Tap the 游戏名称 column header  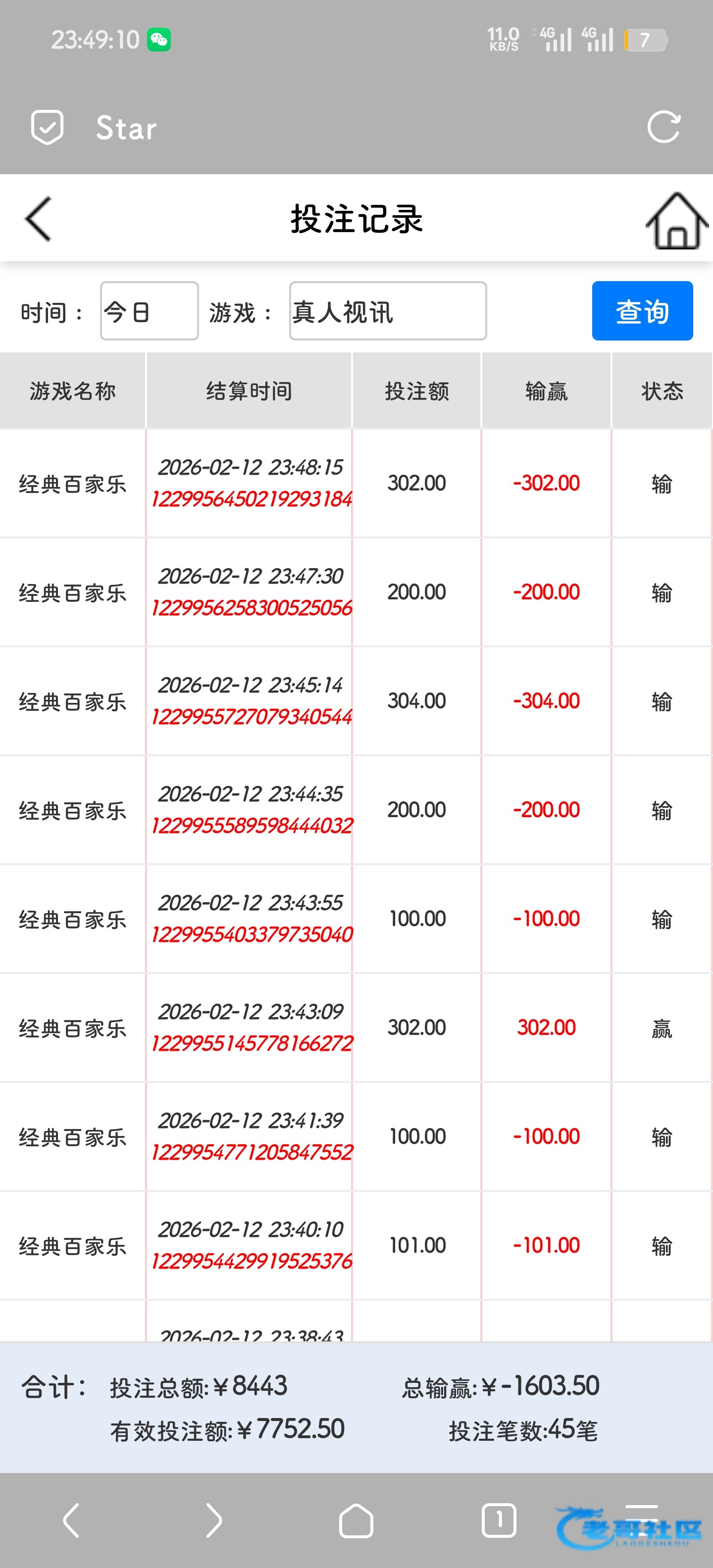click(x=72, y=391)
